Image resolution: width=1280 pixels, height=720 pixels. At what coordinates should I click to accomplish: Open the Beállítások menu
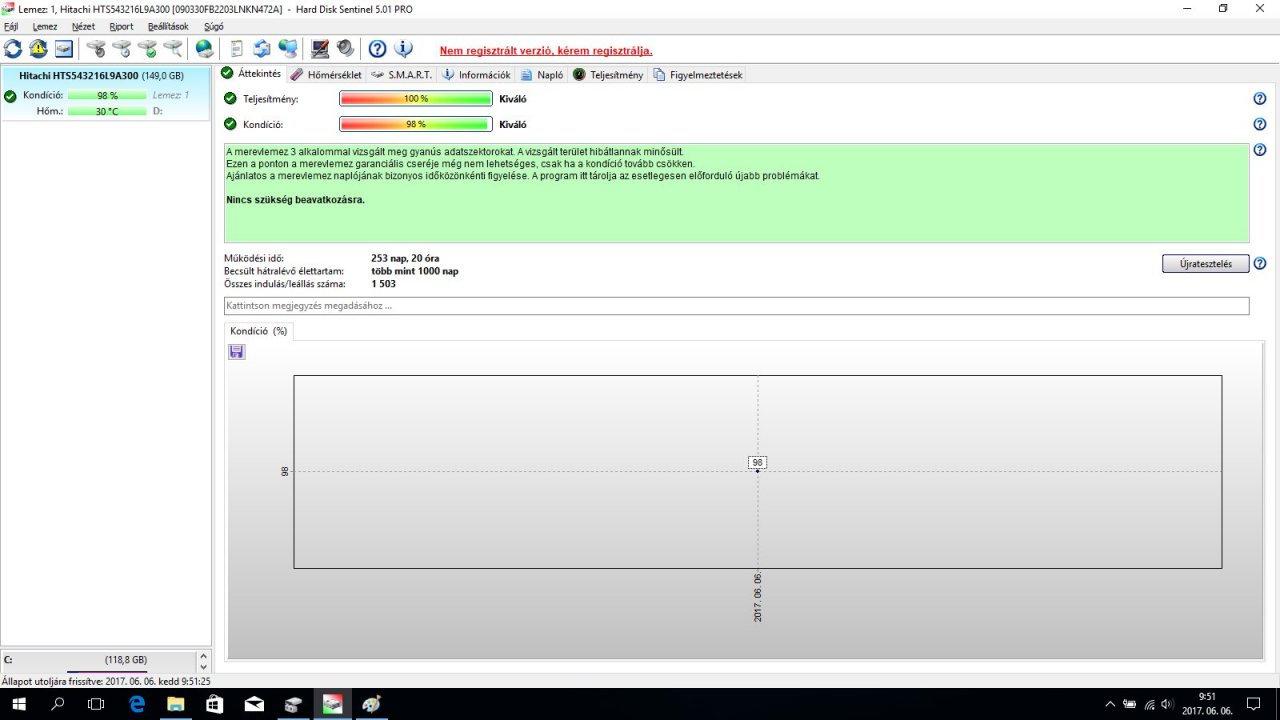(x=168, y=26)
